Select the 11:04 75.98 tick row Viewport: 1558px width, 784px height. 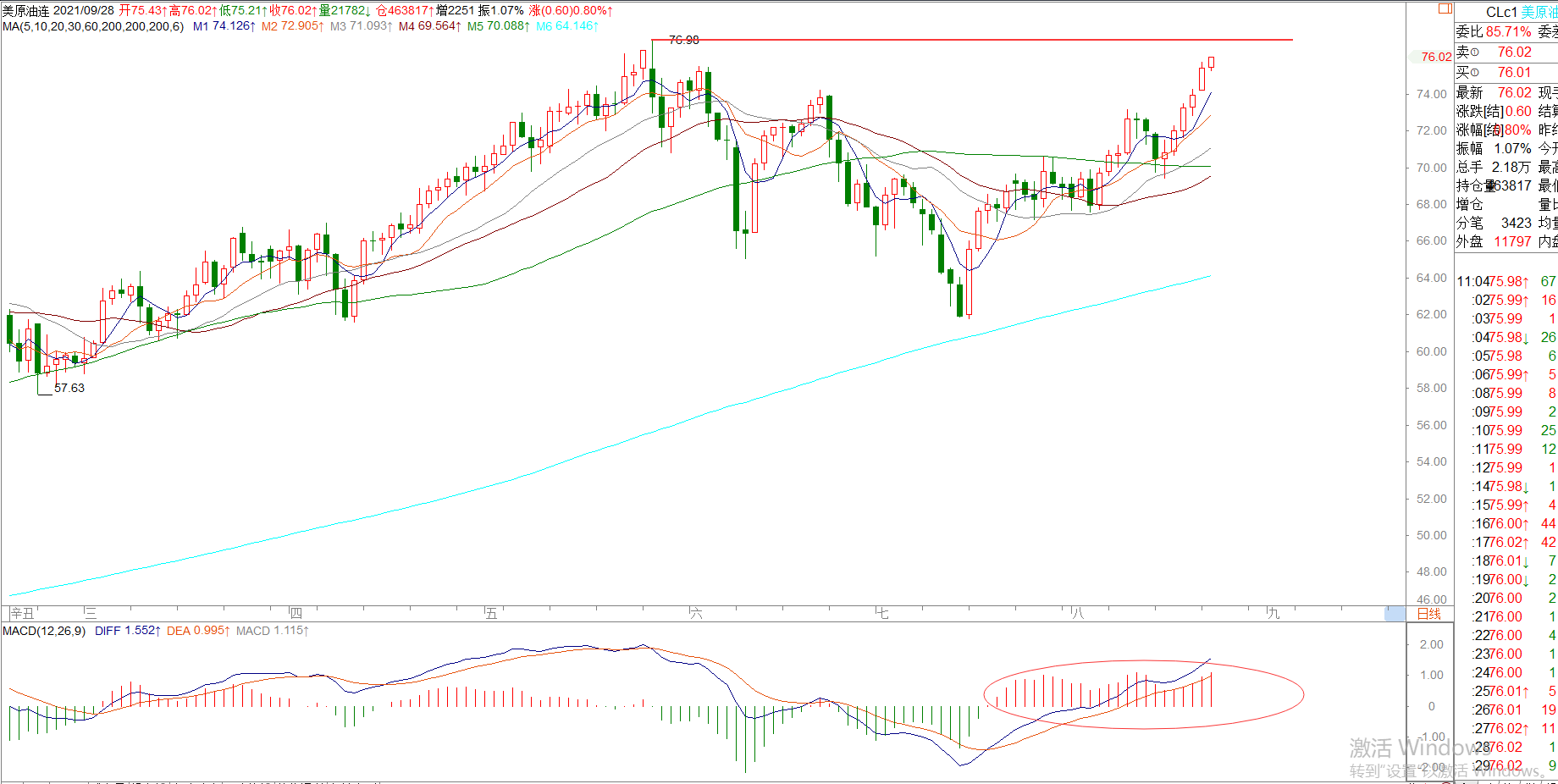coord(1506,282)
